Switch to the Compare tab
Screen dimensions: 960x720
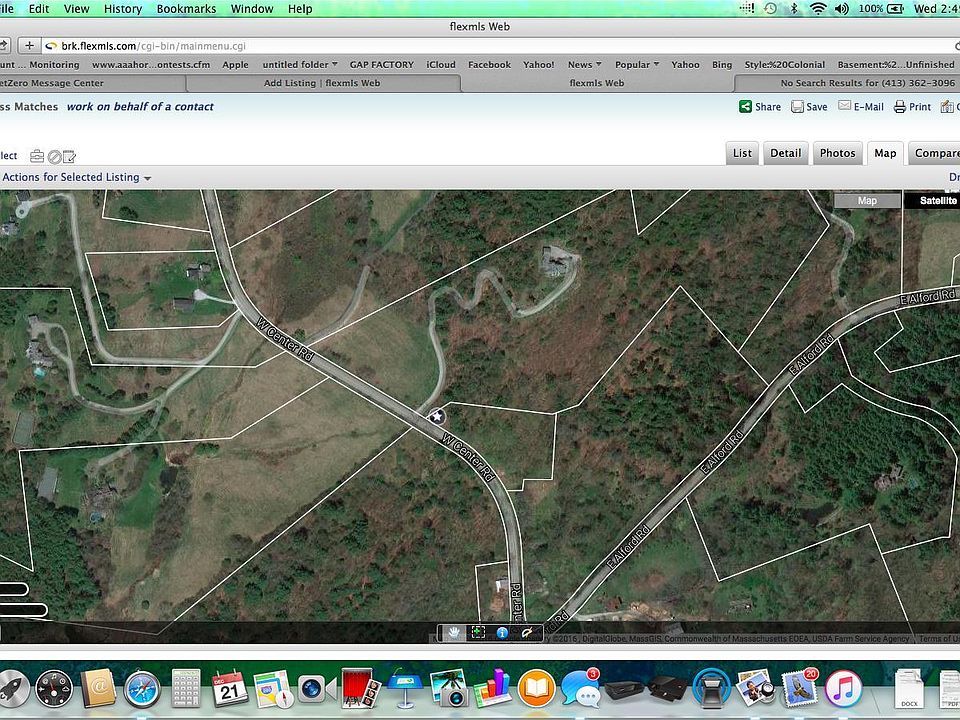point(934,153)
